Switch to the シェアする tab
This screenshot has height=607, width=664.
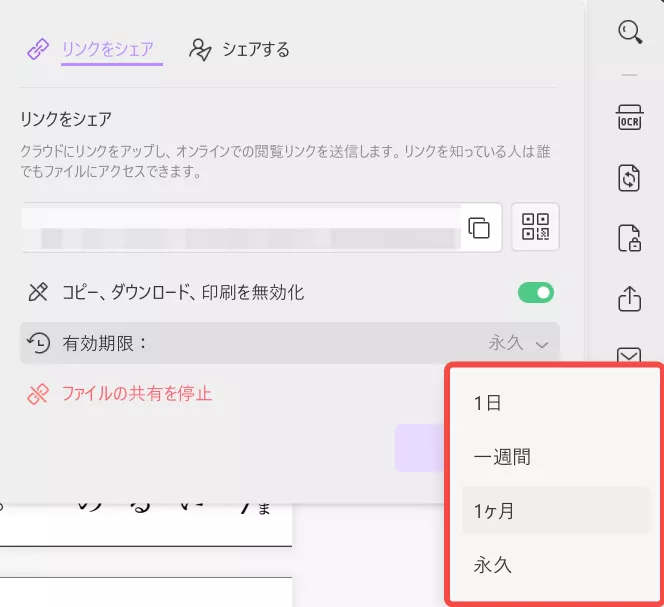pyautogui.click(x=256, y=50)
